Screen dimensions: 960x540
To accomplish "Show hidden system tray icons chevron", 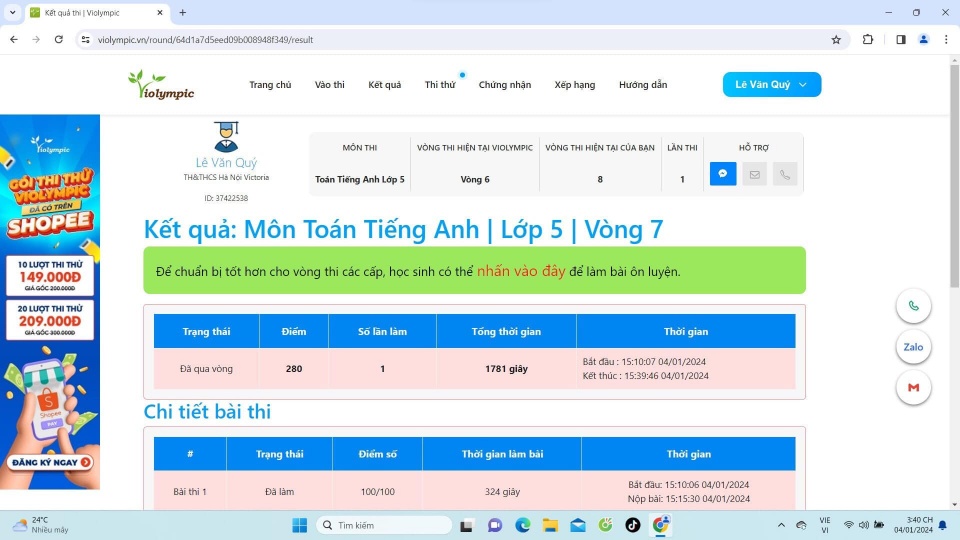I will coord(781,525).
